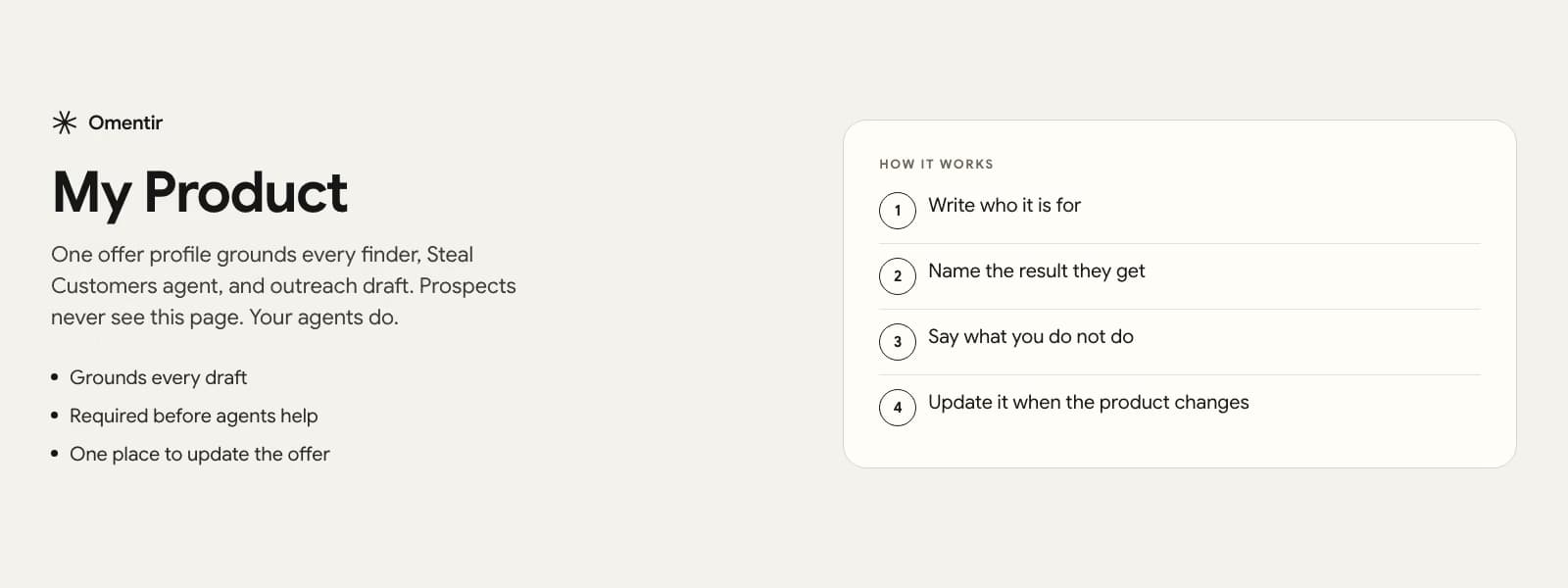Select the My Product heading
This screenshot has height=588, width=1568.
pyautogui.click(x=200, y=193)
